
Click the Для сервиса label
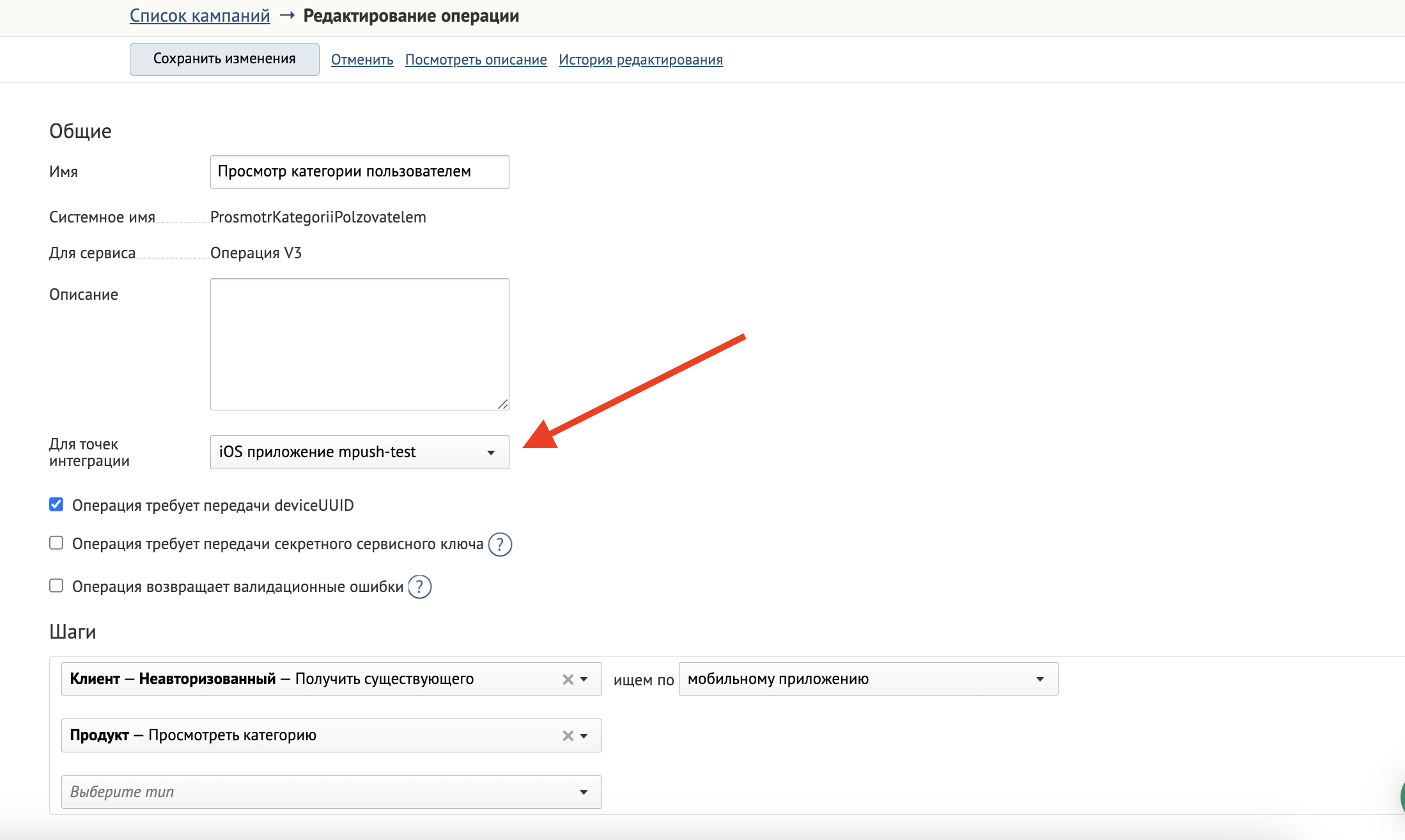coord(93,253)
